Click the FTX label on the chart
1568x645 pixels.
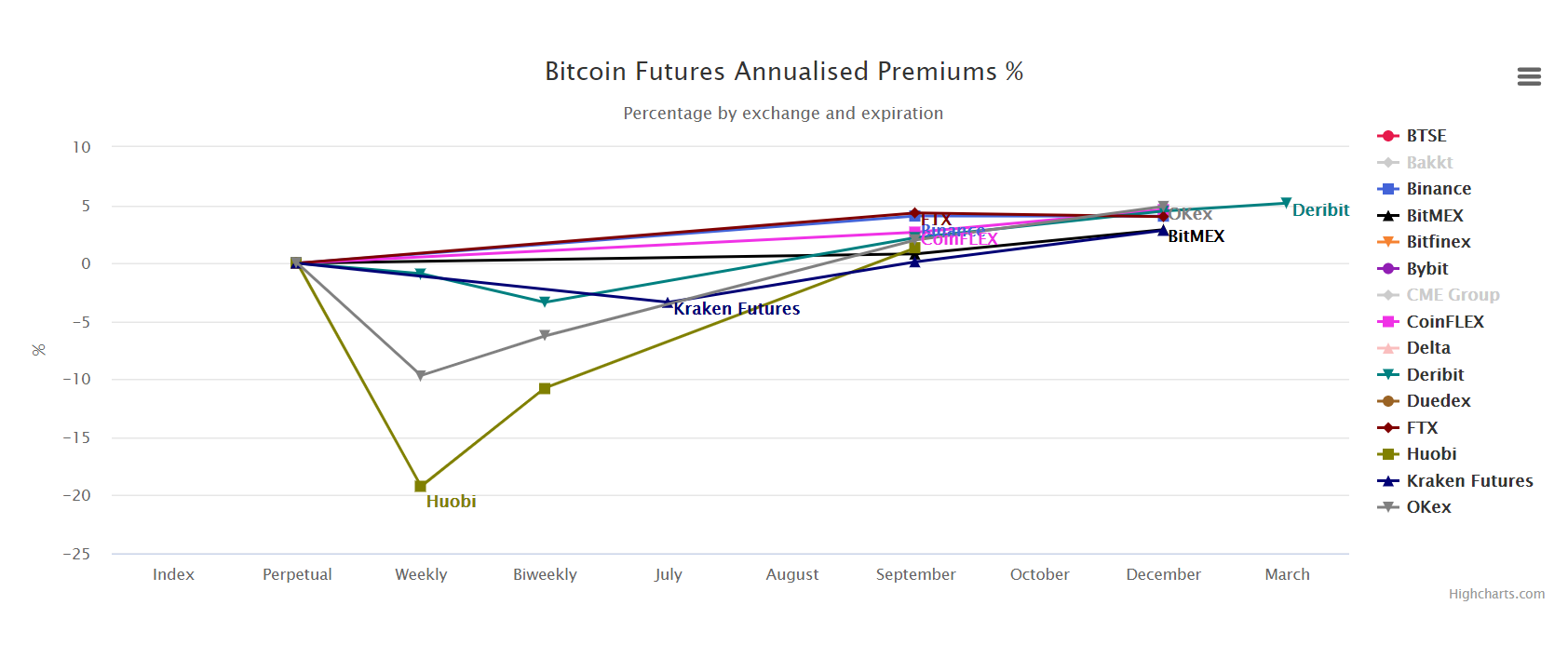click(935, 218)
